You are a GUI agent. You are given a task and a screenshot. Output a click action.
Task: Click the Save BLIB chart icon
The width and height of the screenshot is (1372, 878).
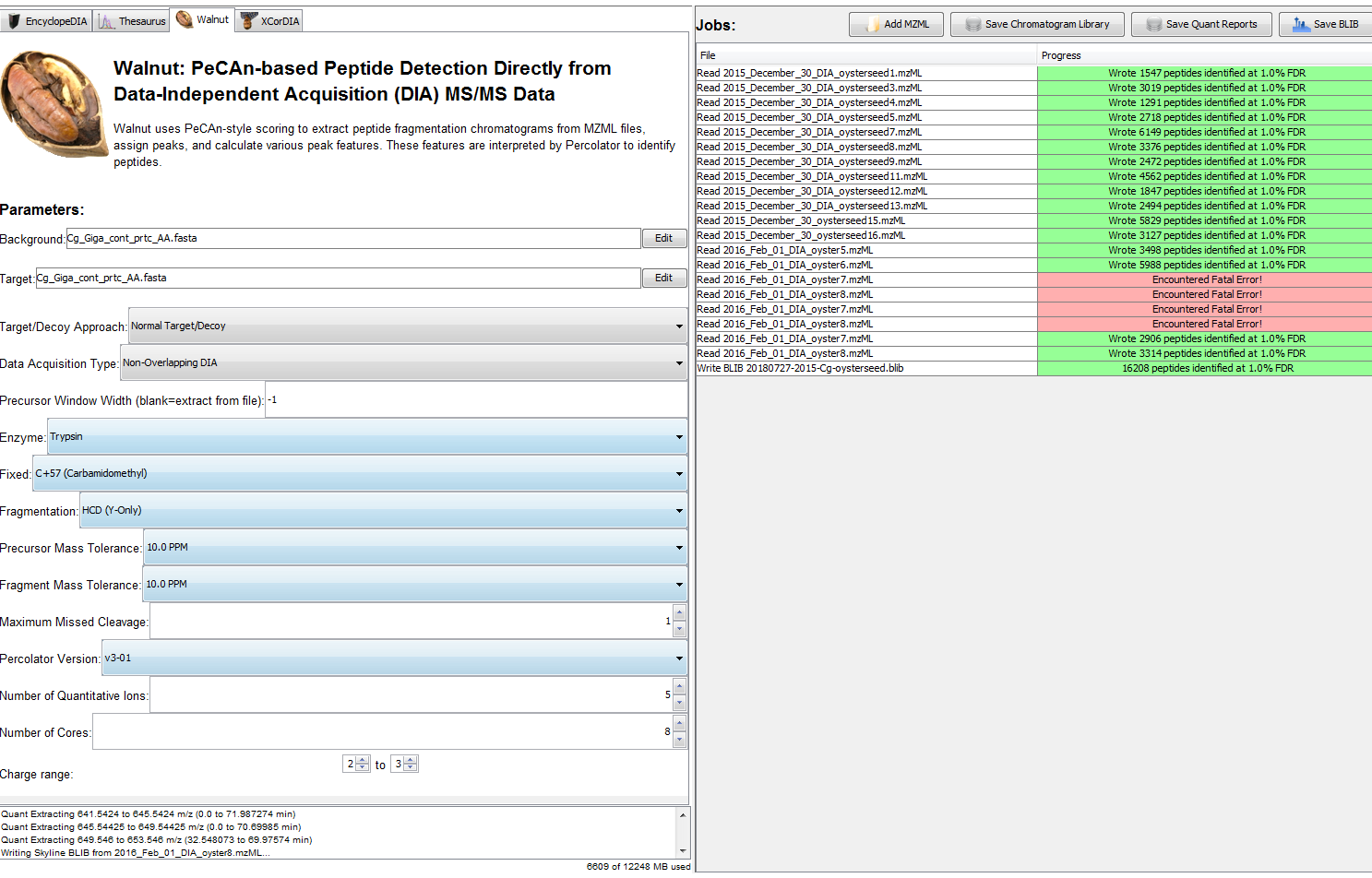click(1300, 25)
